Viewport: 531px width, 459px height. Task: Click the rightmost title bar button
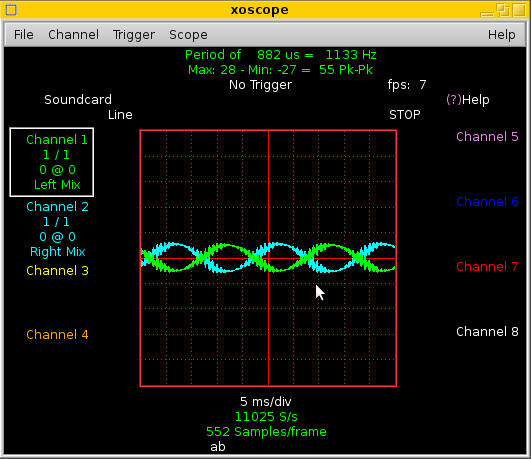(519, 10)
